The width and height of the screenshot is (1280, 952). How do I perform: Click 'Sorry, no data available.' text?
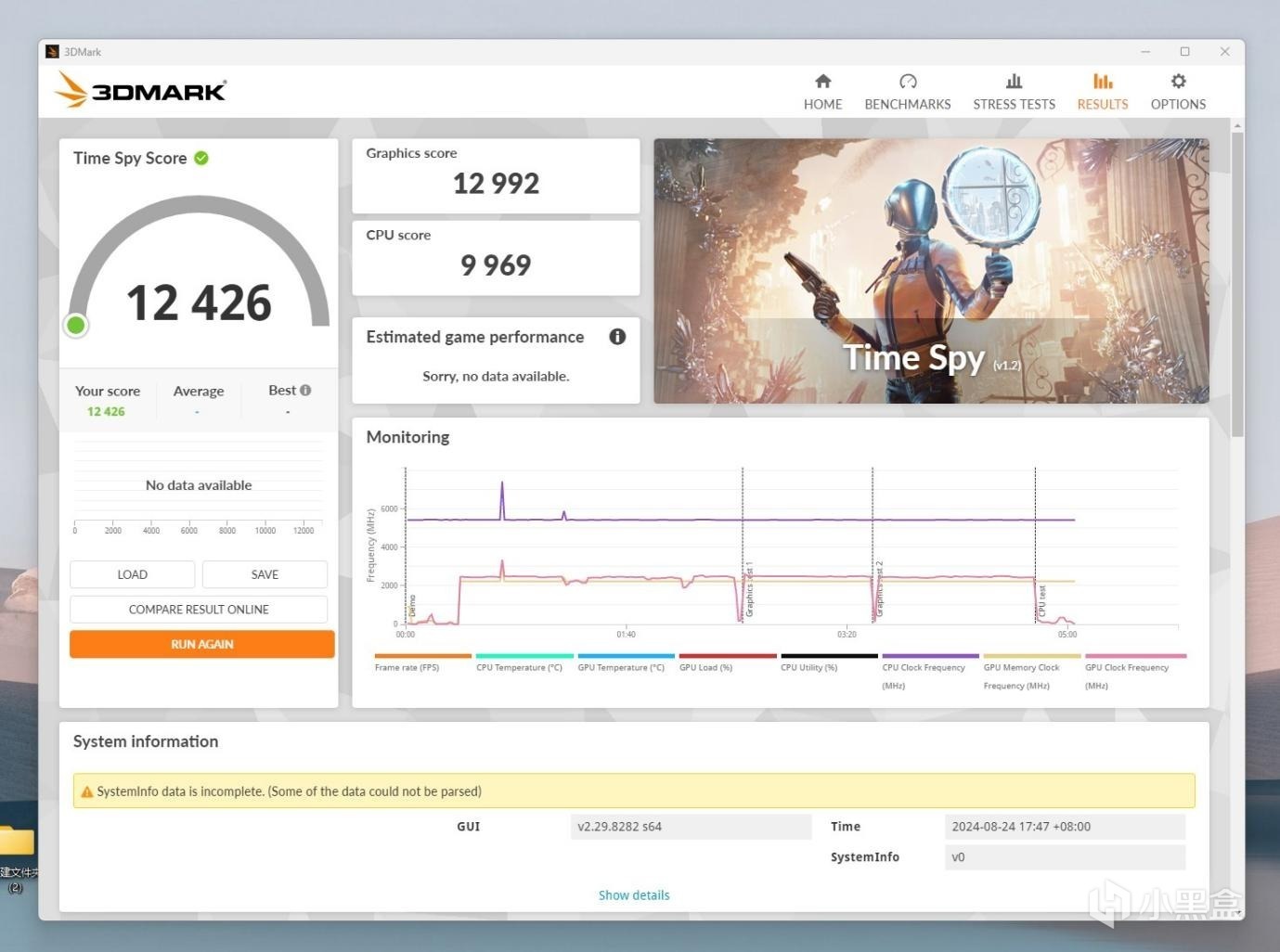pos(496,376)
